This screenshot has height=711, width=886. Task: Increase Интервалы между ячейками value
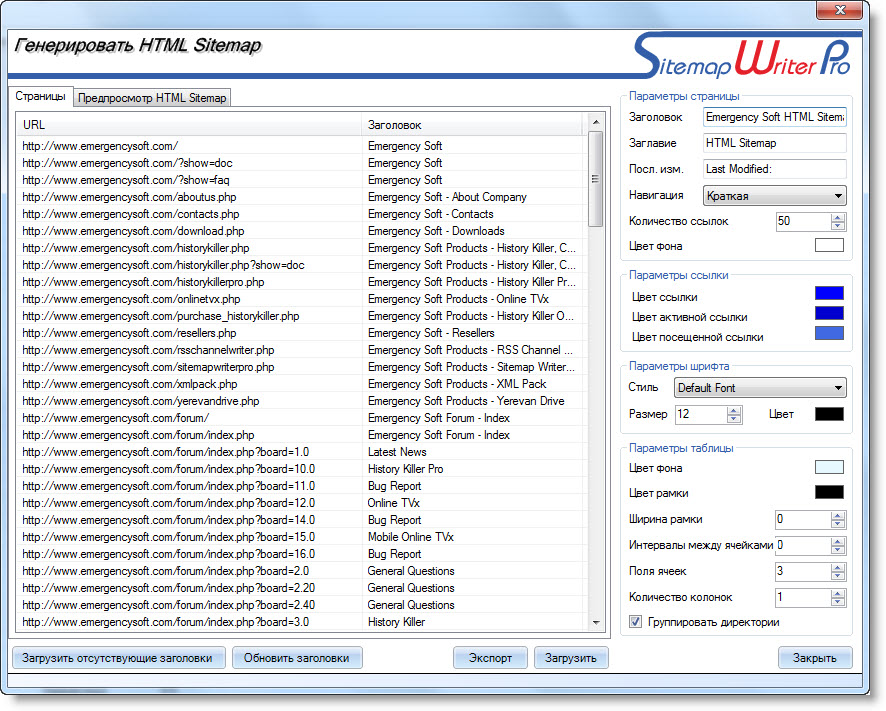[x=838, y=541]
